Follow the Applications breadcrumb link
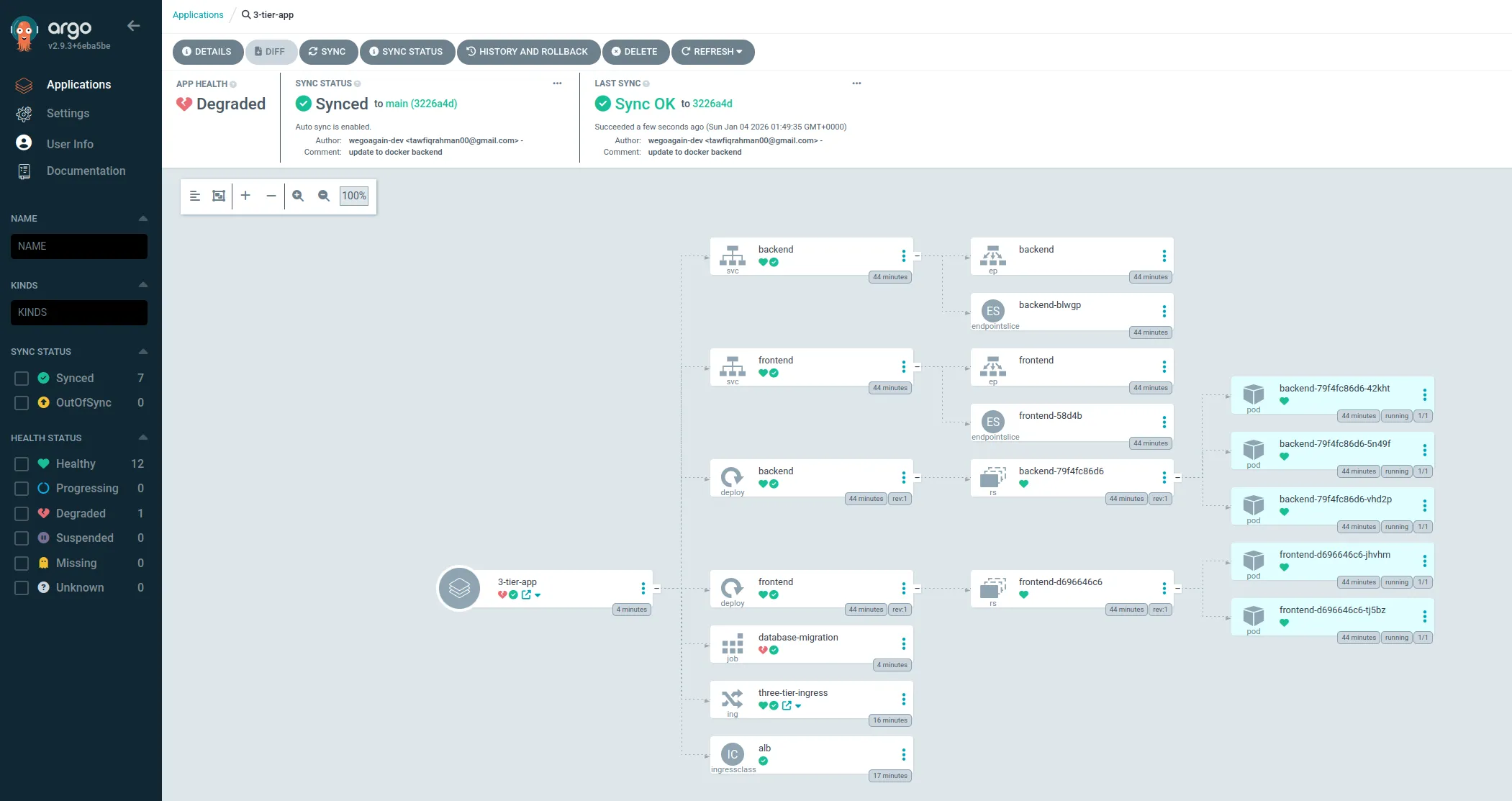 tap(198, 14)
